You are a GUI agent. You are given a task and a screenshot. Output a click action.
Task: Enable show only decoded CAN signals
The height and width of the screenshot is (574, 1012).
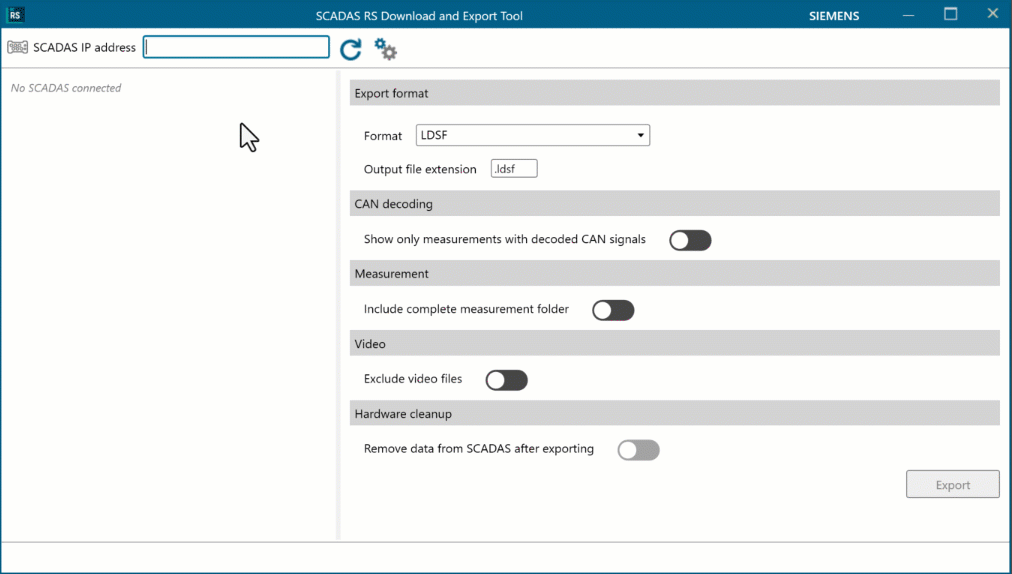(690, 240)
